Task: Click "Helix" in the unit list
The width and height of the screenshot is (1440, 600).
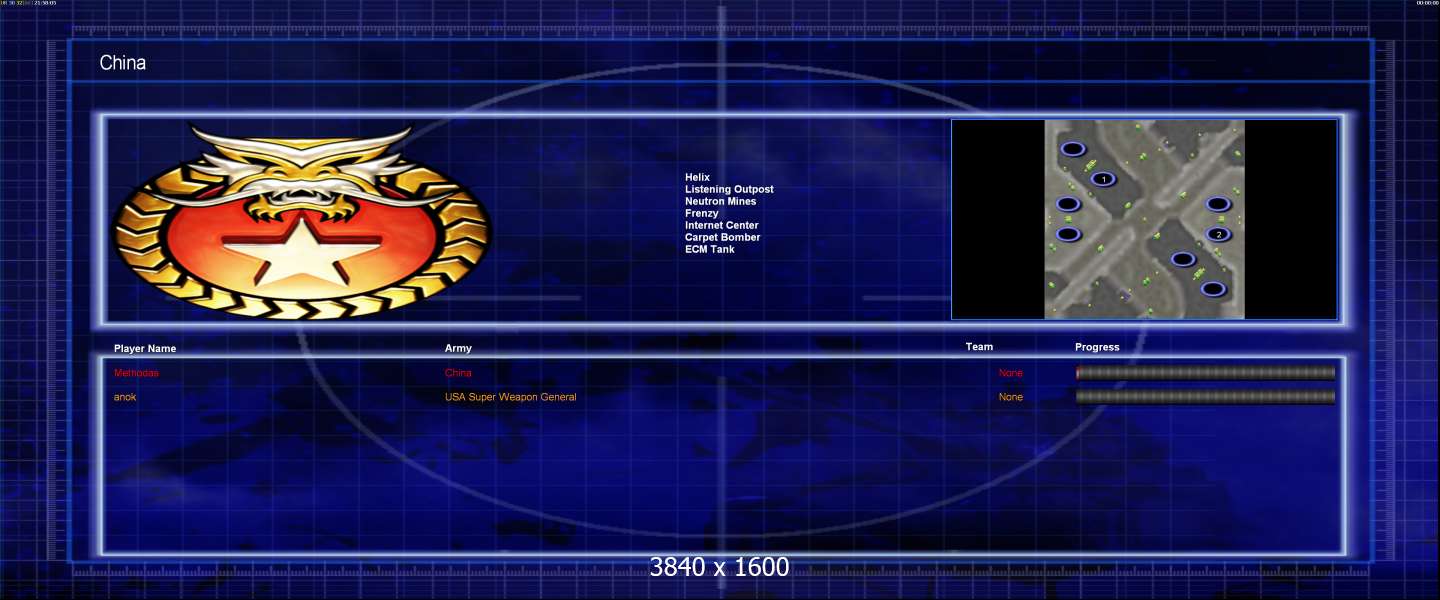Action: pos(697,178)
